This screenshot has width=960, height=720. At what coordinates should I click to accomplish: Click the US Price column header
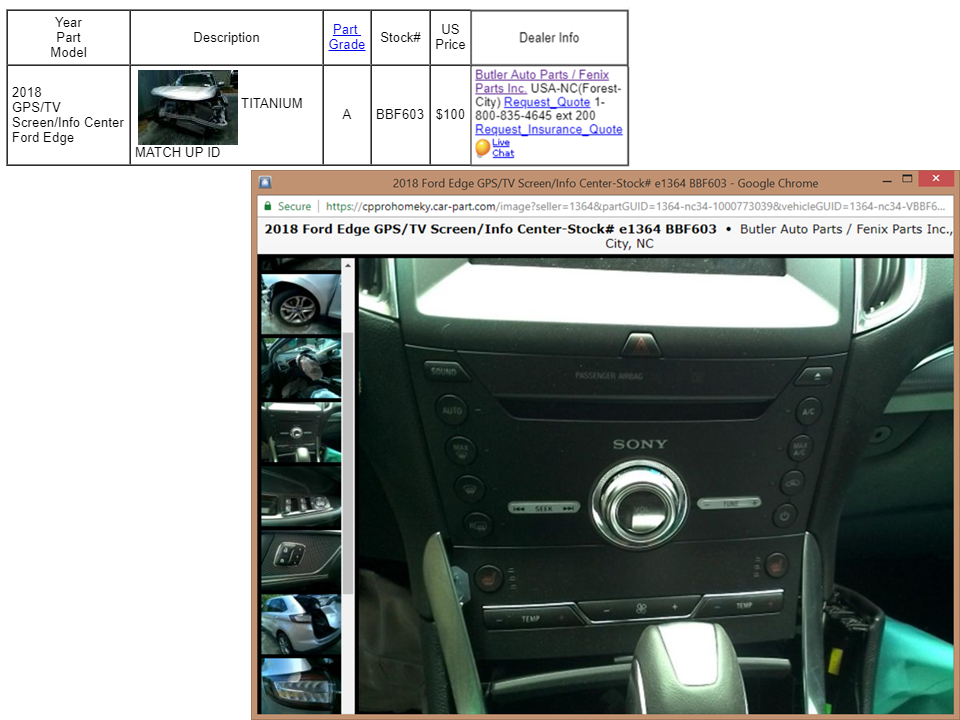point(450,37)
